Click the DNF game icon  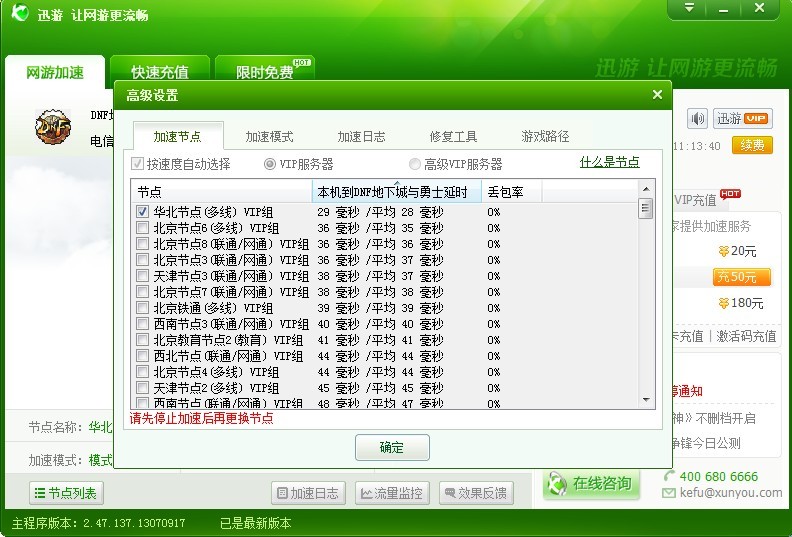tap(53, 127)
